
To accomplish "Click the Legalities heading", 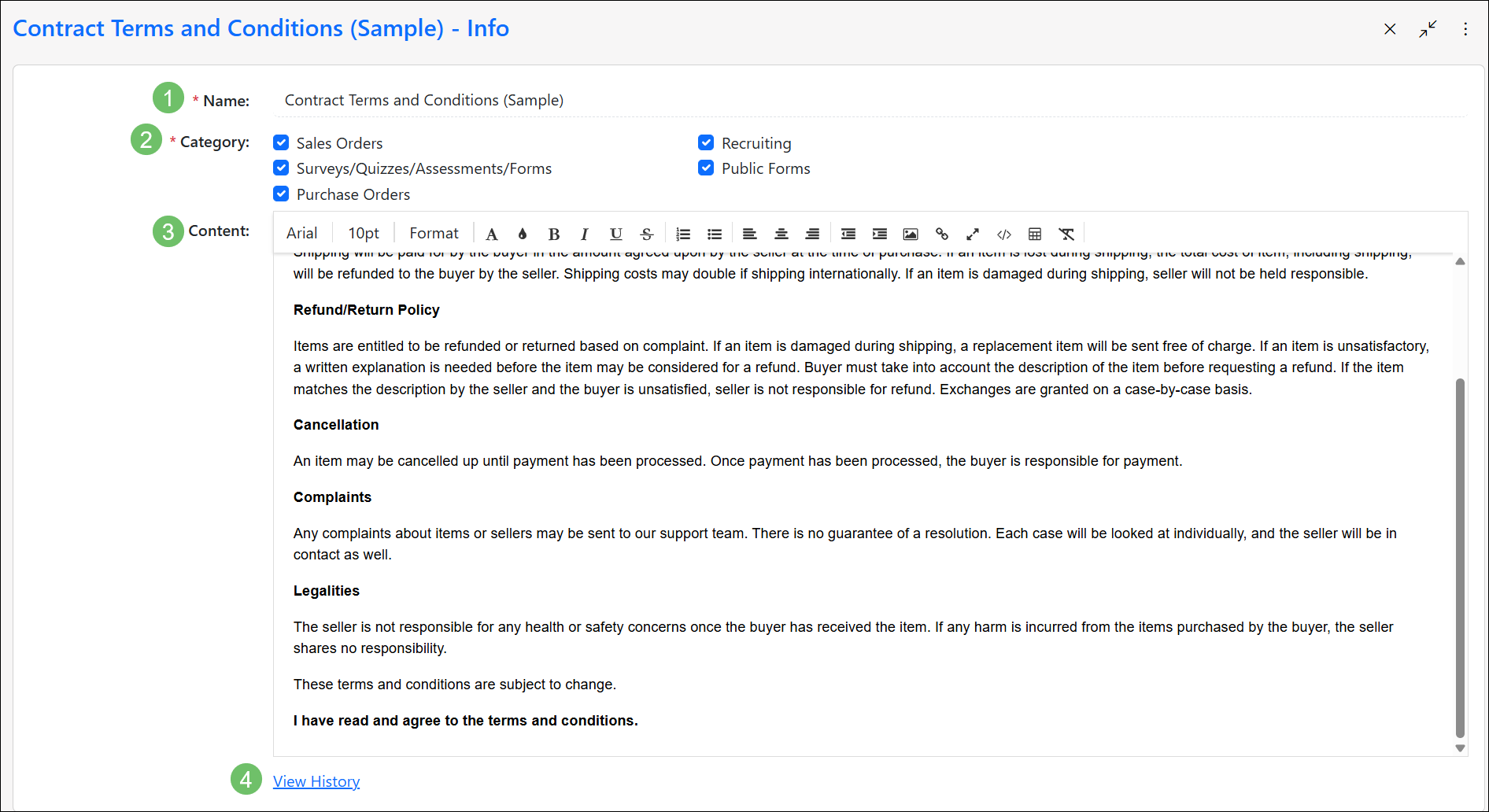I will pyautogui.click(x=326, y=591).
